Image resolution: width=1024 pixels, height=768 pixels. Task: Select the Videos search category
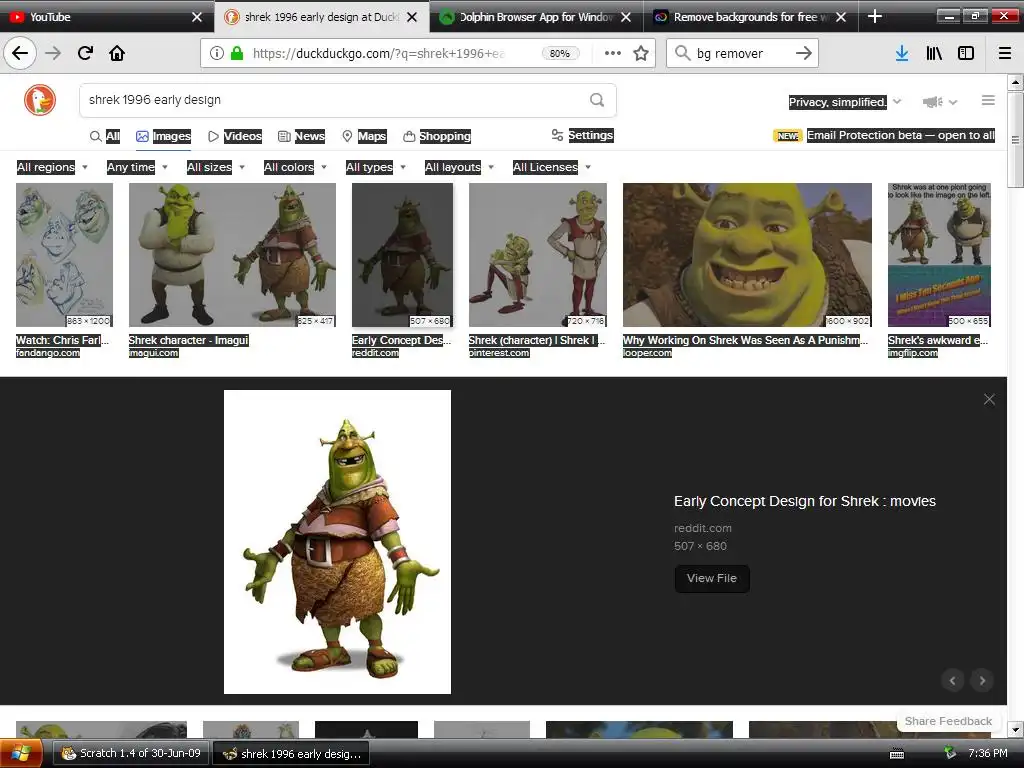[235, 136]
